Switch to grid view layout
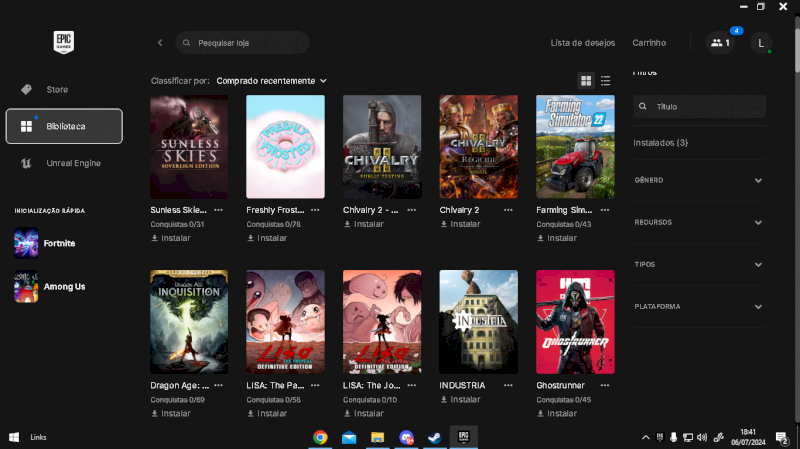Viewport: 800px width, 449px height. tap(586, 81)
